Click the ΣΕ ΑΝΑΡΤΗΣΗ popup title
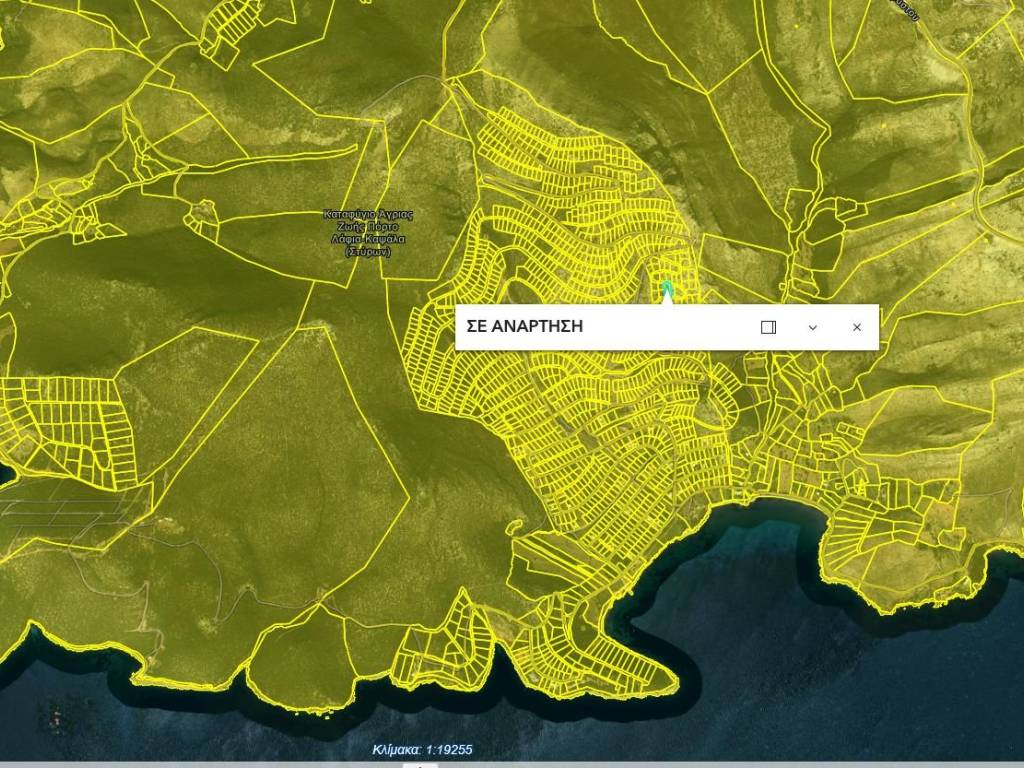The width and height of the screenshot is (1024, 768). 525,327
